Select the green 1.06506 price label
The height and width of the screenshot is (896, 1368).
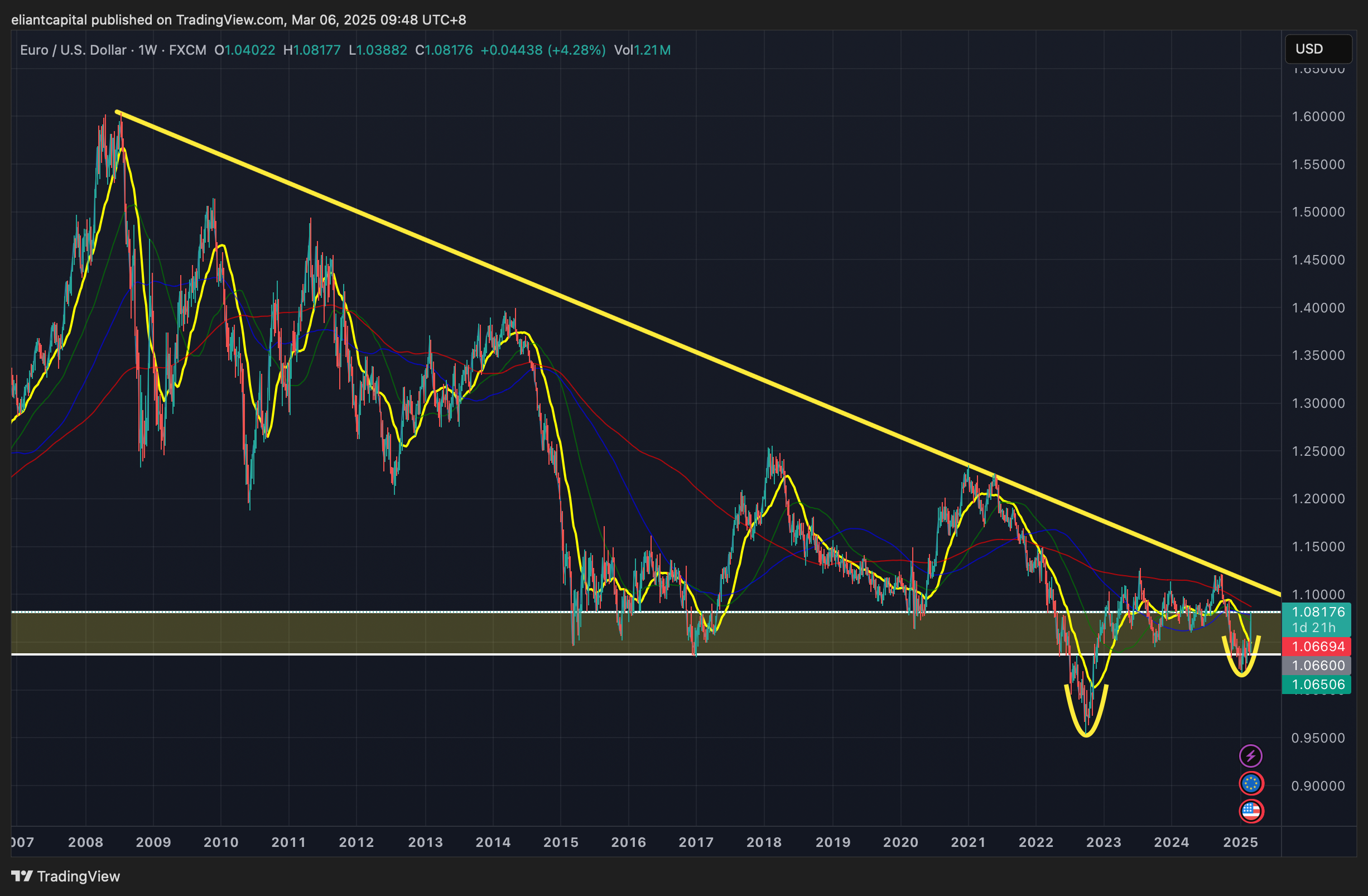point(1318,685)
